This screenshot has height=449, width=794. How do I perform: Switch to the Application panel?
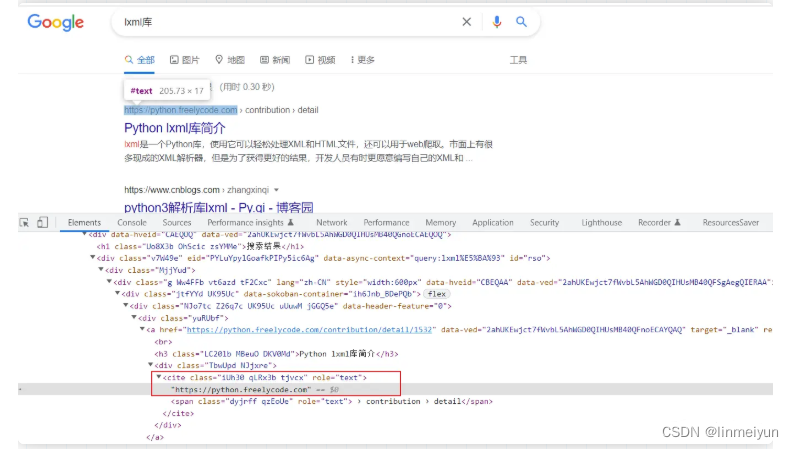493,223
